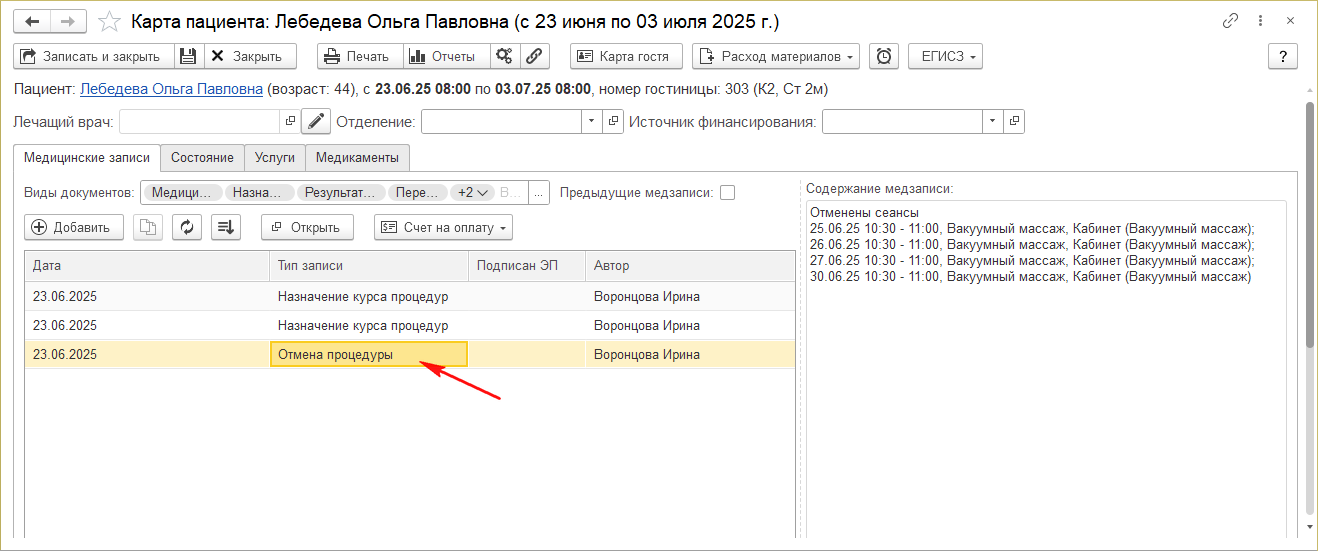Viewport: 1318px width, 551px height.
Task: Open the gears settings icon in toolbar
Action: (505, 56)
